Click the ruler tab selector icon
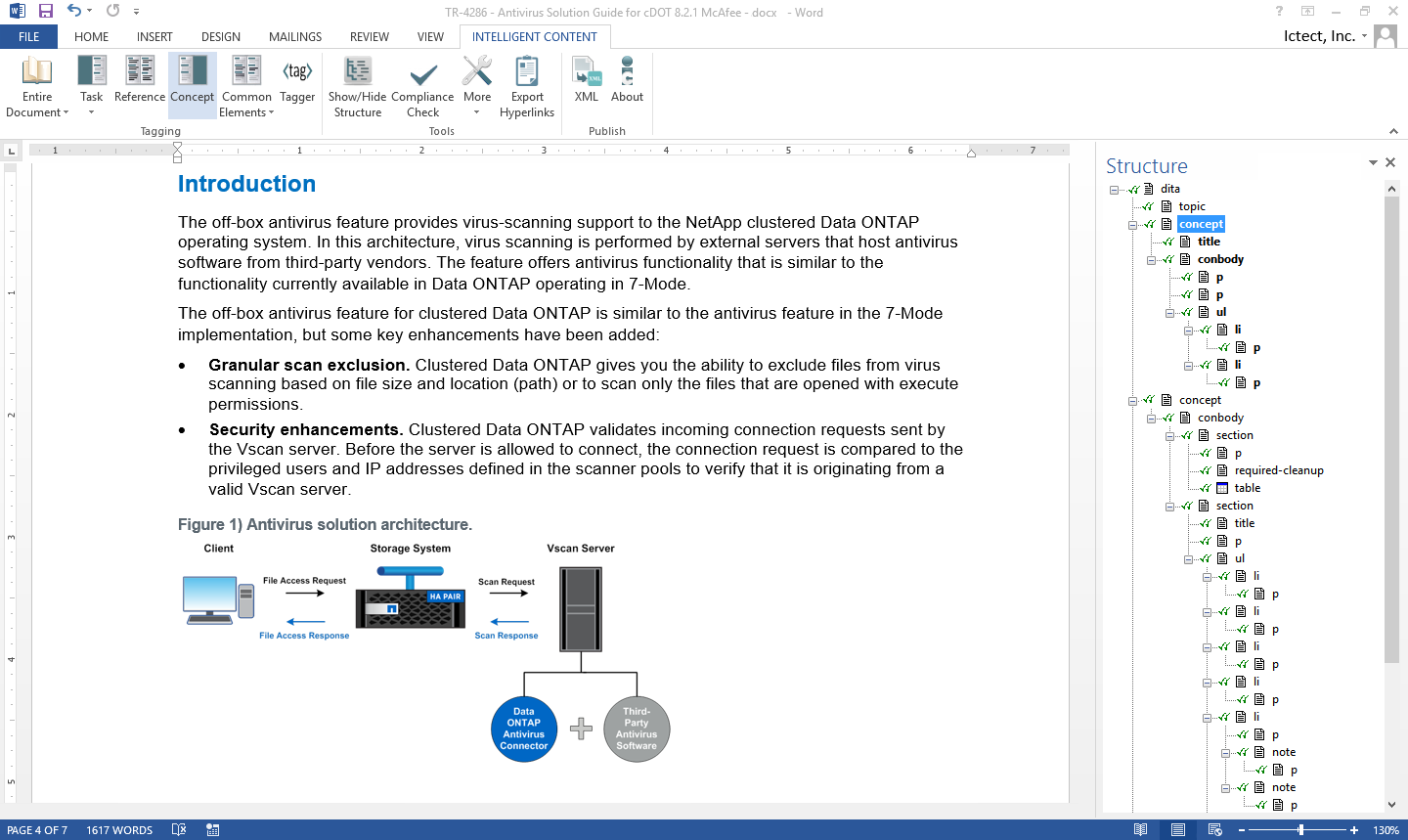The width and height of the screenshot is (1408, 840). (11, 151)
